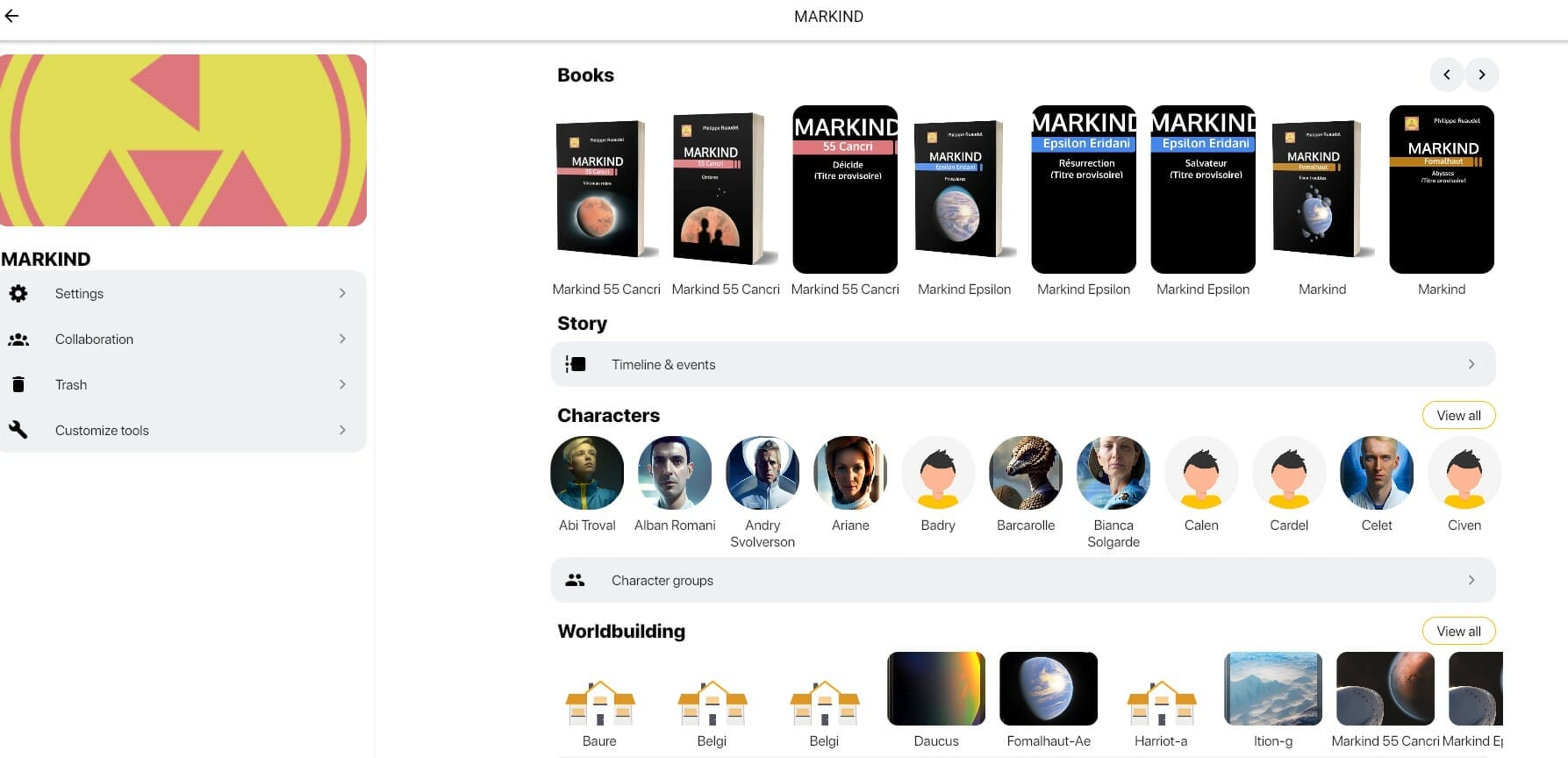Click the Character groups icon
Viewport: 1568px width, 758px height.
click(576, 580)
